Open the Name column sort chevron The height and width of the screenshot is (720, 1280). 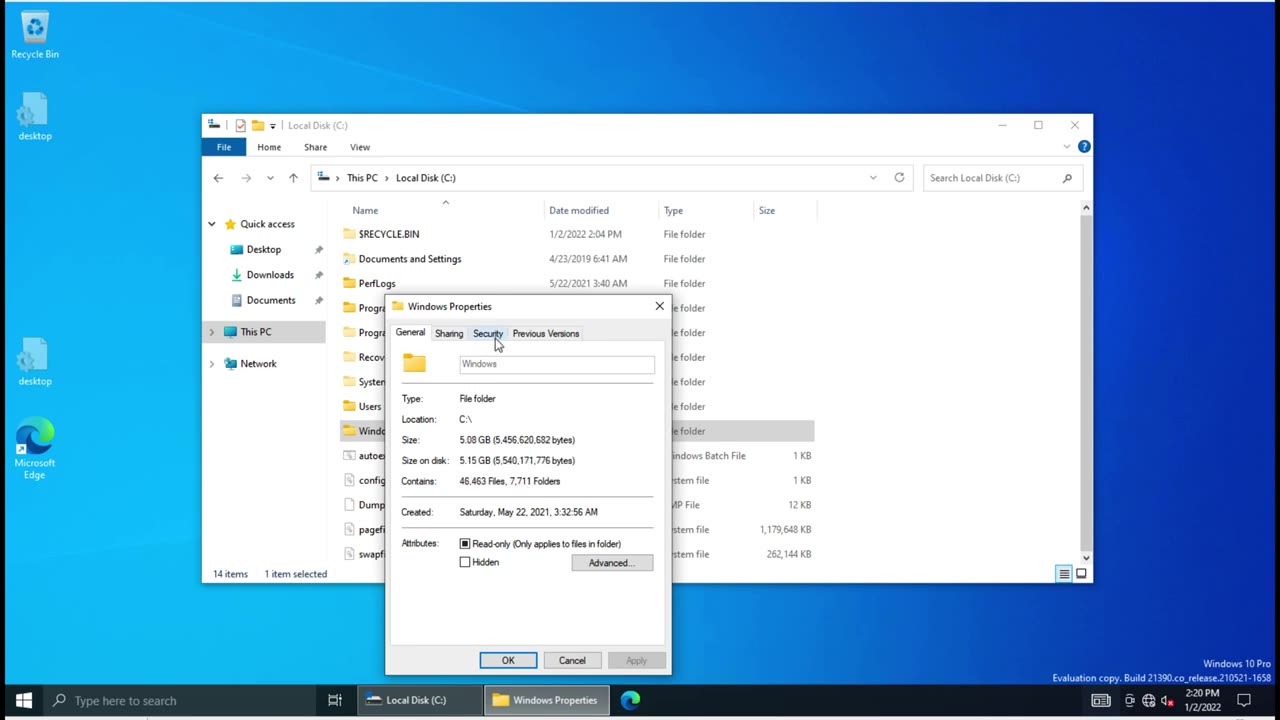(445, 202)
